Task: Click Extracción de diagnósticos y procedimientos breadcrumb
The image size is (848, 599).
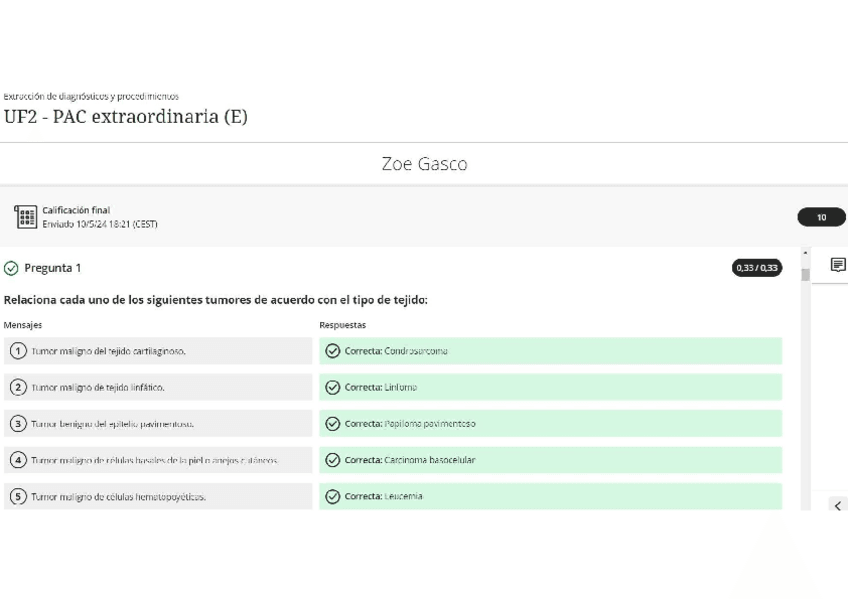Action: pyautogui.click(x=91, y=97)
